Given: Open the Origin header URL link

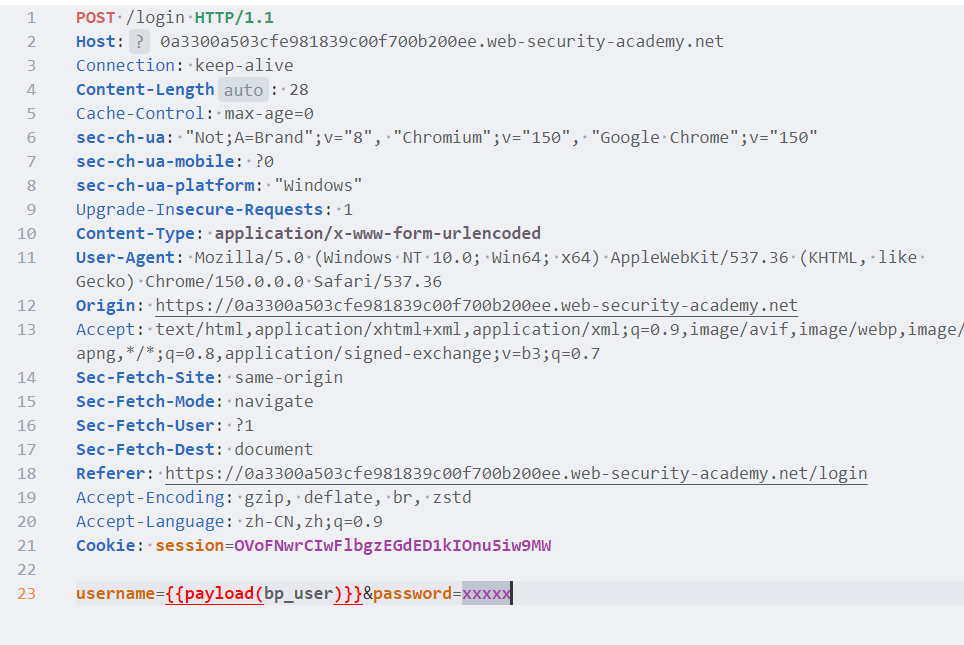Looking at the screenshot, I should pyautogui.click(x=476, y=306).
